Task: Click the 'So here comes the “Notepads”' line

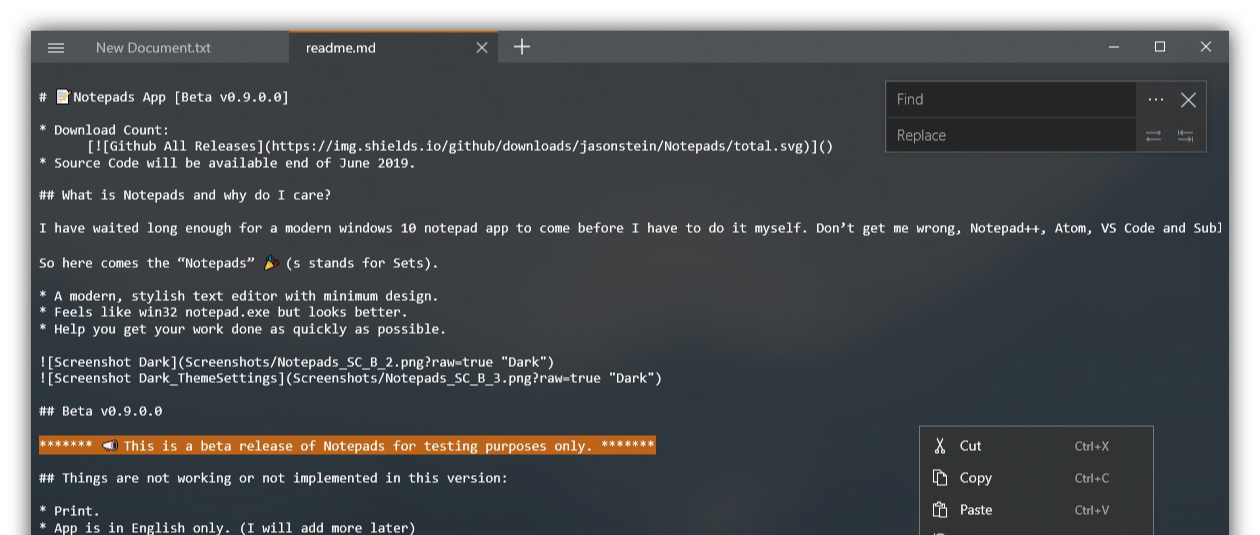Action: (x=239, y=263)
